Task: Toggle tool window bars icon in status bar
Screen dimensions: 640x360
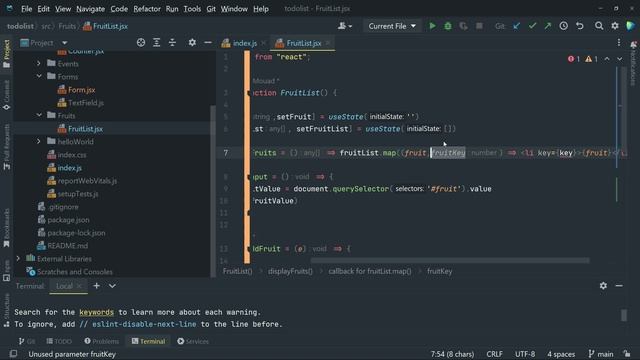Action: [x=13, y=354]
